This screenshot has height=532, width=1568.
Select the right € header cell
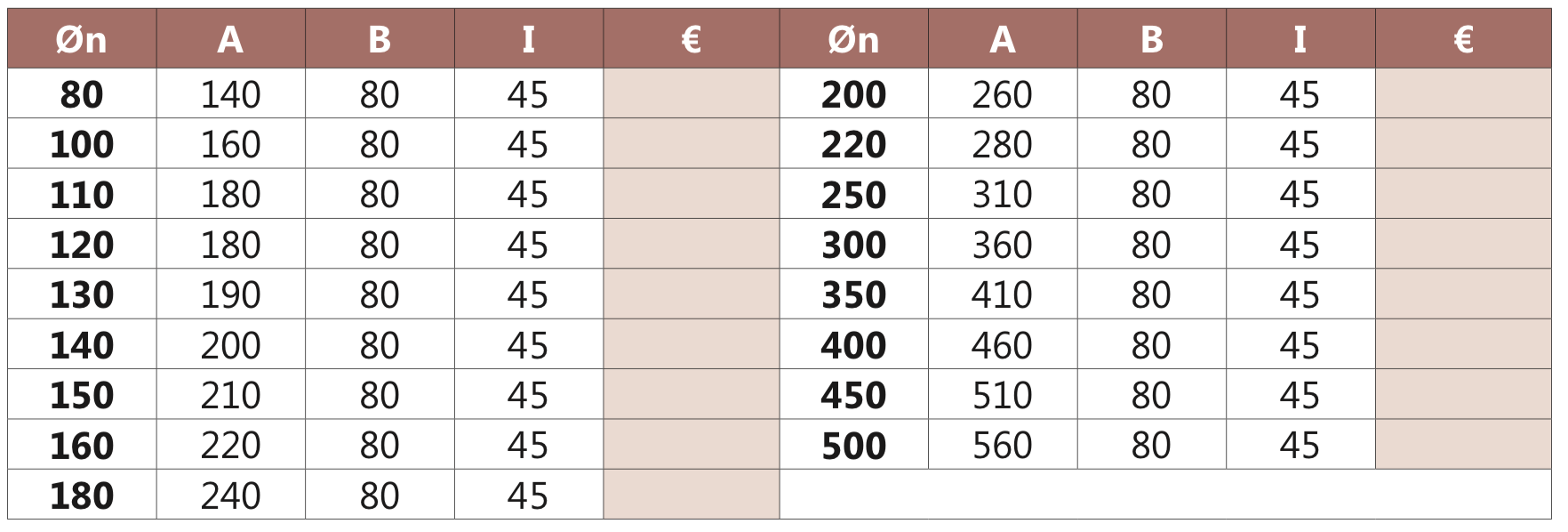[1463, 39]
